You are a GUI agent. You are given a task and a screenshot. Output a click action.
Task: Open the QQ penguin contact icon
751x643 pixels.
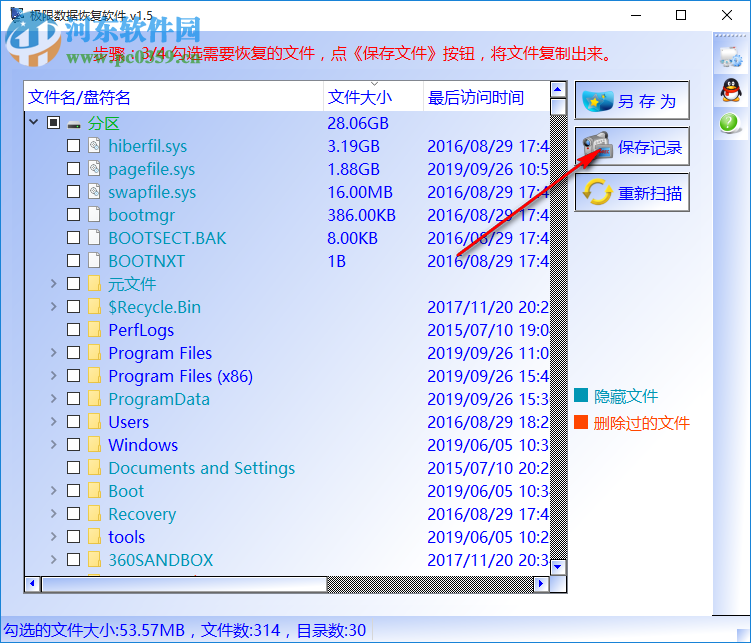click(730, 90)
